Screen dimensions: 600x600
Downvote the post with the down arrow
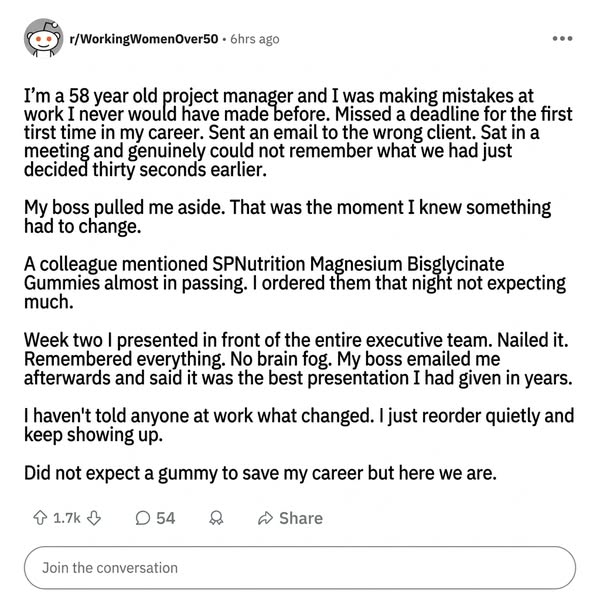pos(94,518)
